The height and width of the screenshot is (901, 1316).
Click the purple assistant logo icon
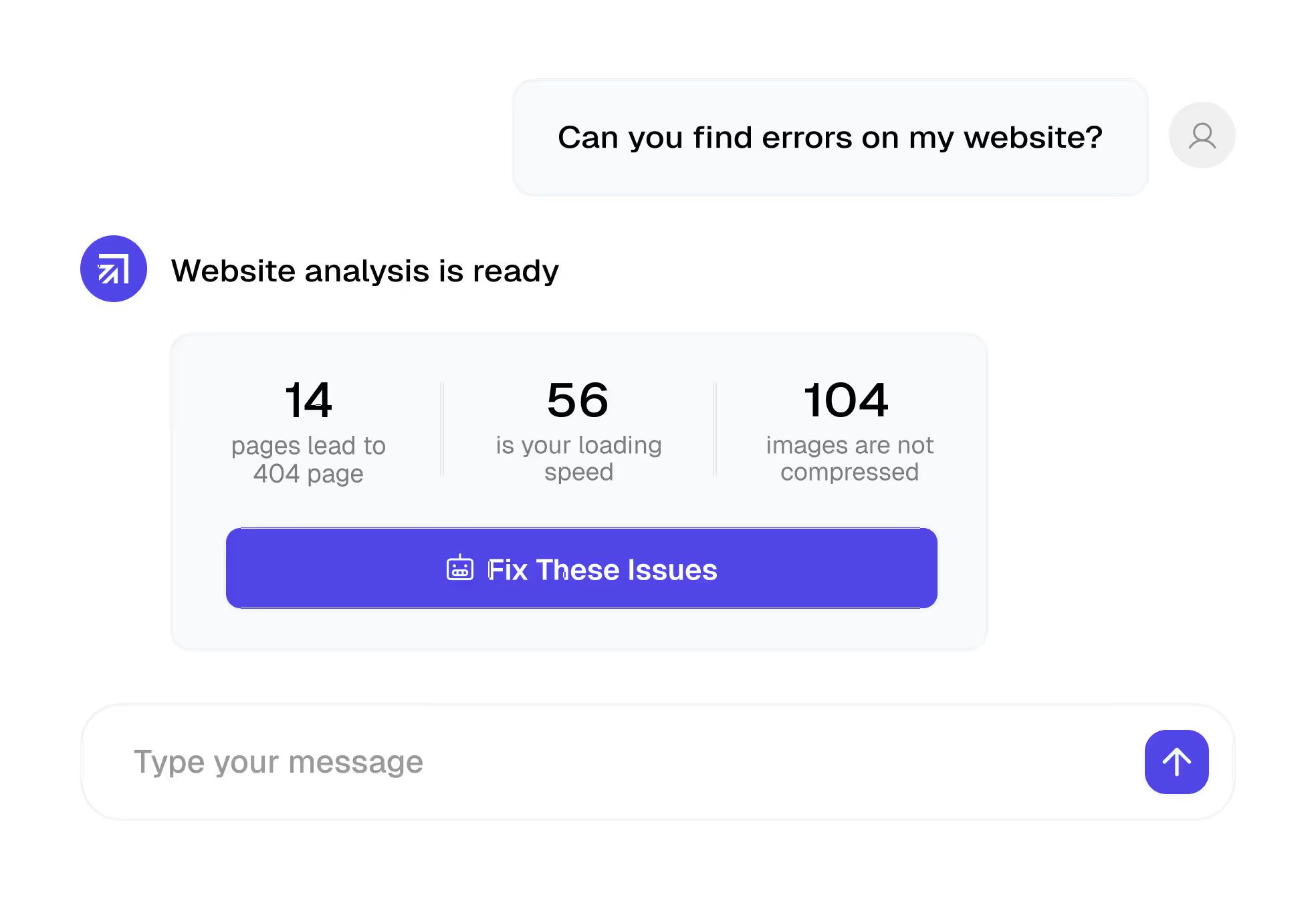114,269
